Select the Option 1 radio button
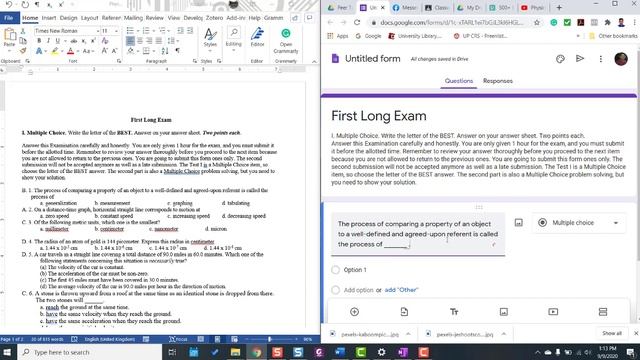The height and width of the screenshot is (360, 640). coord(336,270)
